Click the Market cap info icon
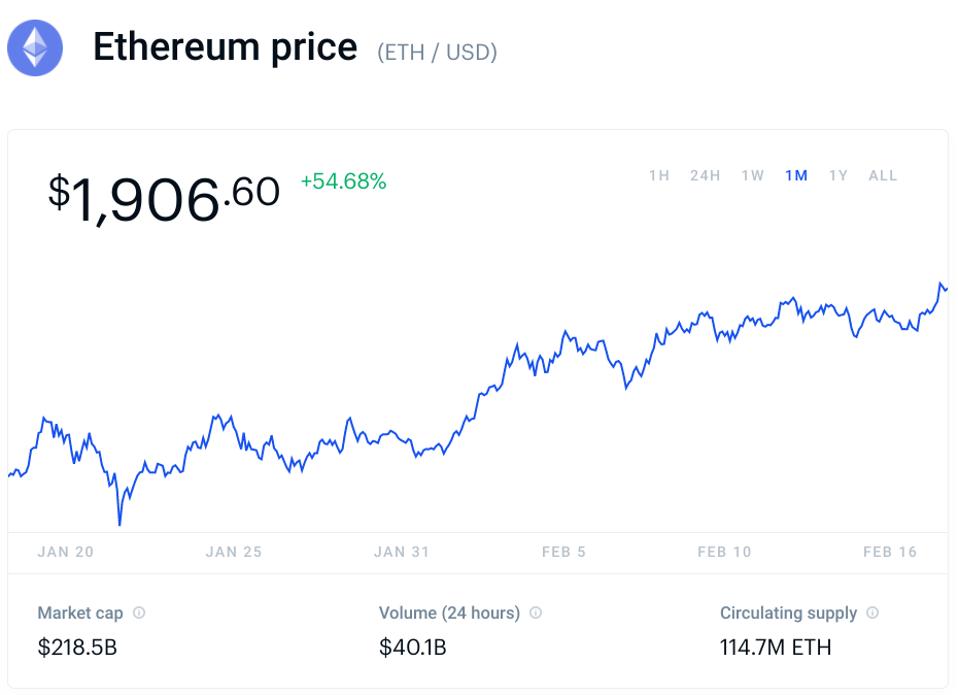958x695 pixels. [139, 613]
